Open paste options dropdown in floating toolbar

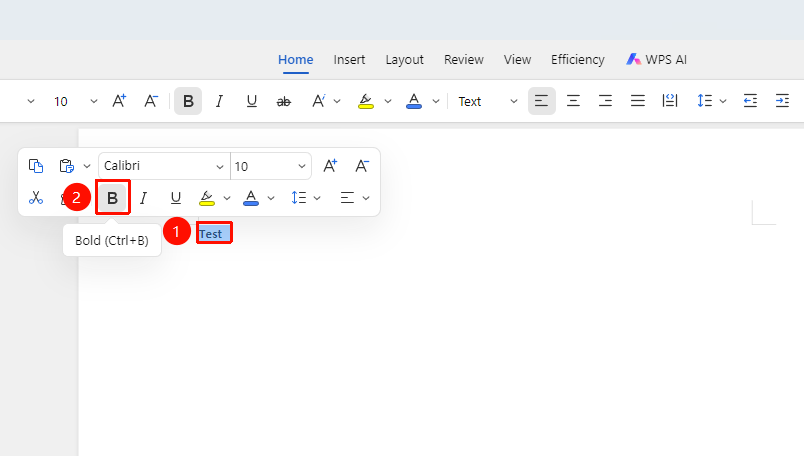click(x=87, y=166)
